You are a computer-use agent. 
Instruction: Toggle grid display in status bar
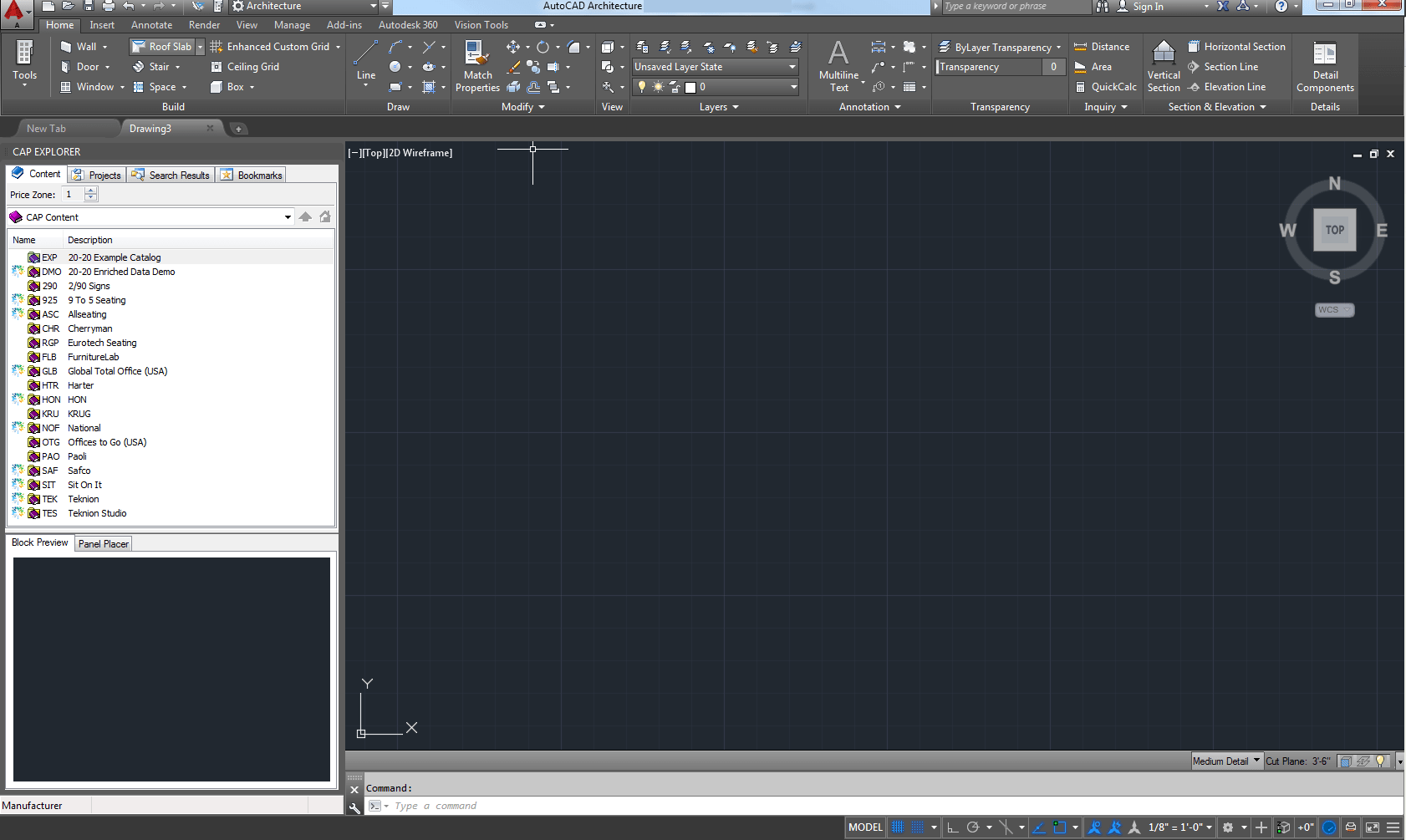(x=898, y=827)
